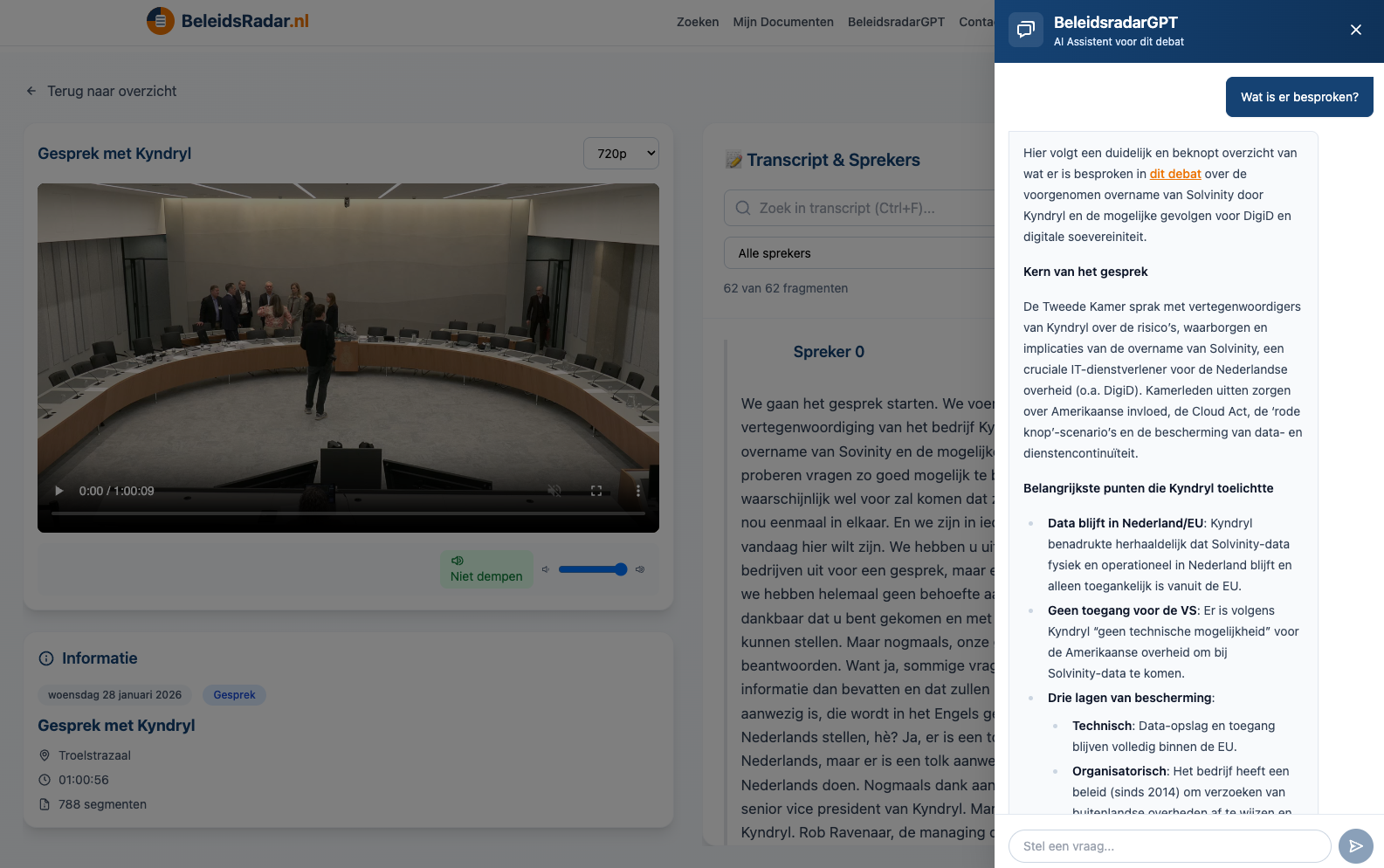1384x868 pixels.
Task: Click the BeleidsRadar.nl logo icon
Action: pyautogui.click(x=161, y=21)
